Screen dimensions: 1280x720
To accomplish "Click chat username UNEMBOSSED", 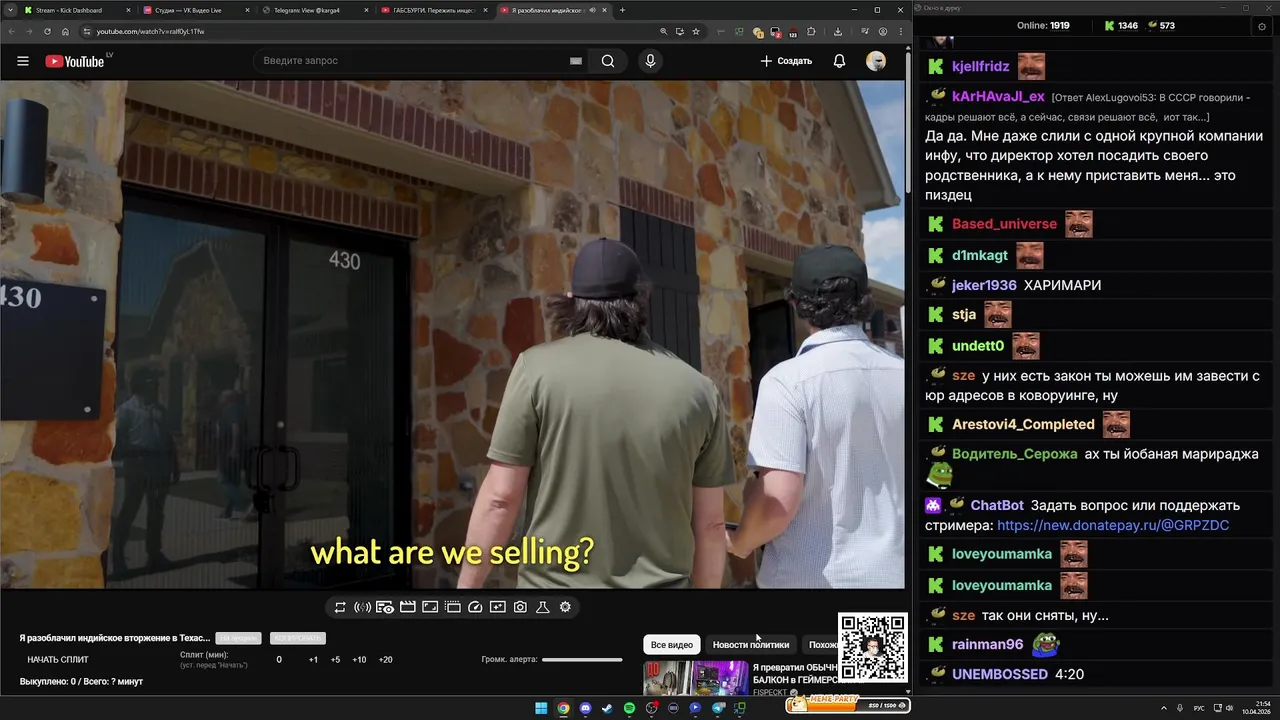I will pyautogui.click(x=1000, y=675).
